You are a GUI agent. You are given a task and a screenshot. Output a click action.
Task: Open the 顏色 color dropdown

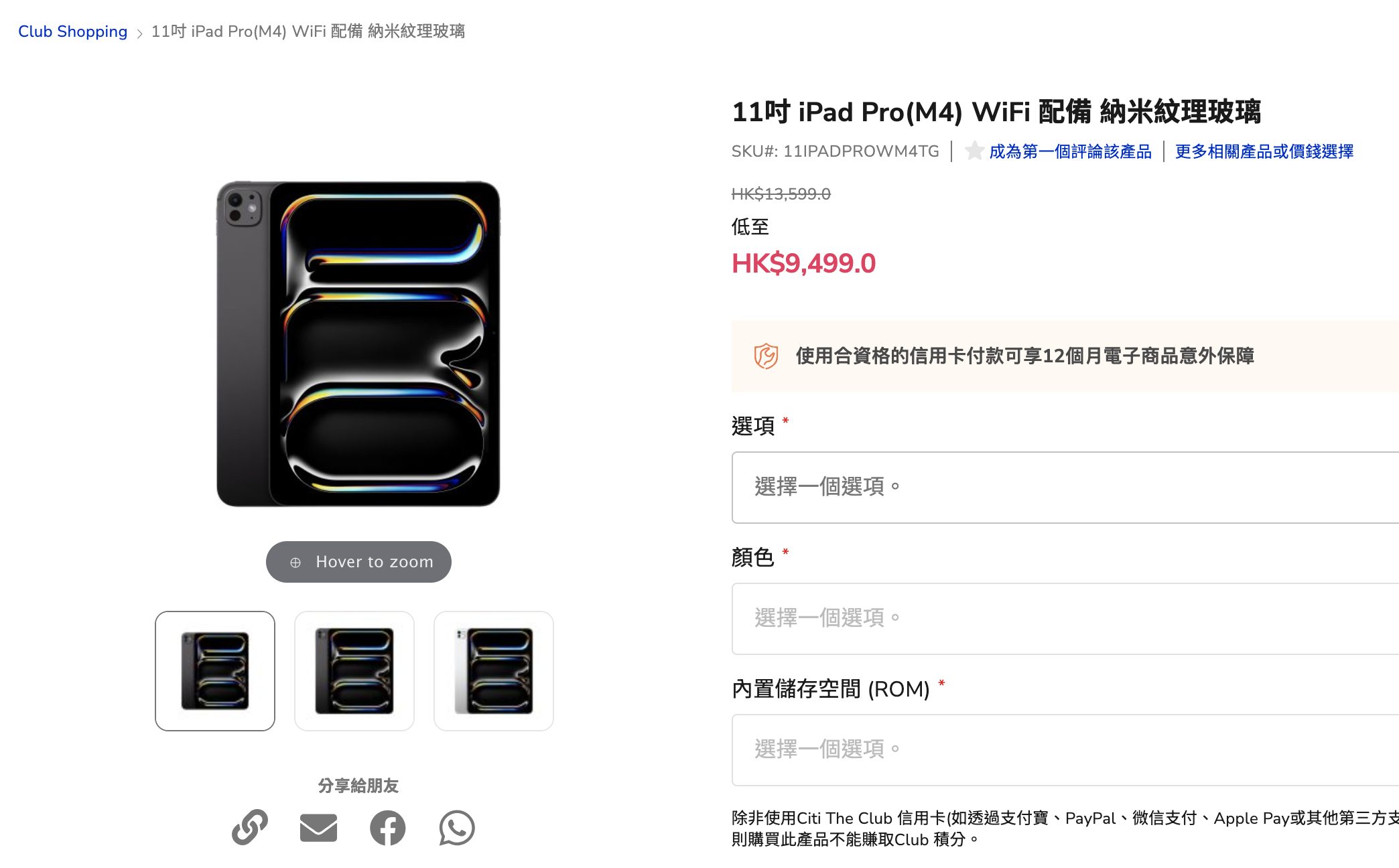click(1065, 619)
